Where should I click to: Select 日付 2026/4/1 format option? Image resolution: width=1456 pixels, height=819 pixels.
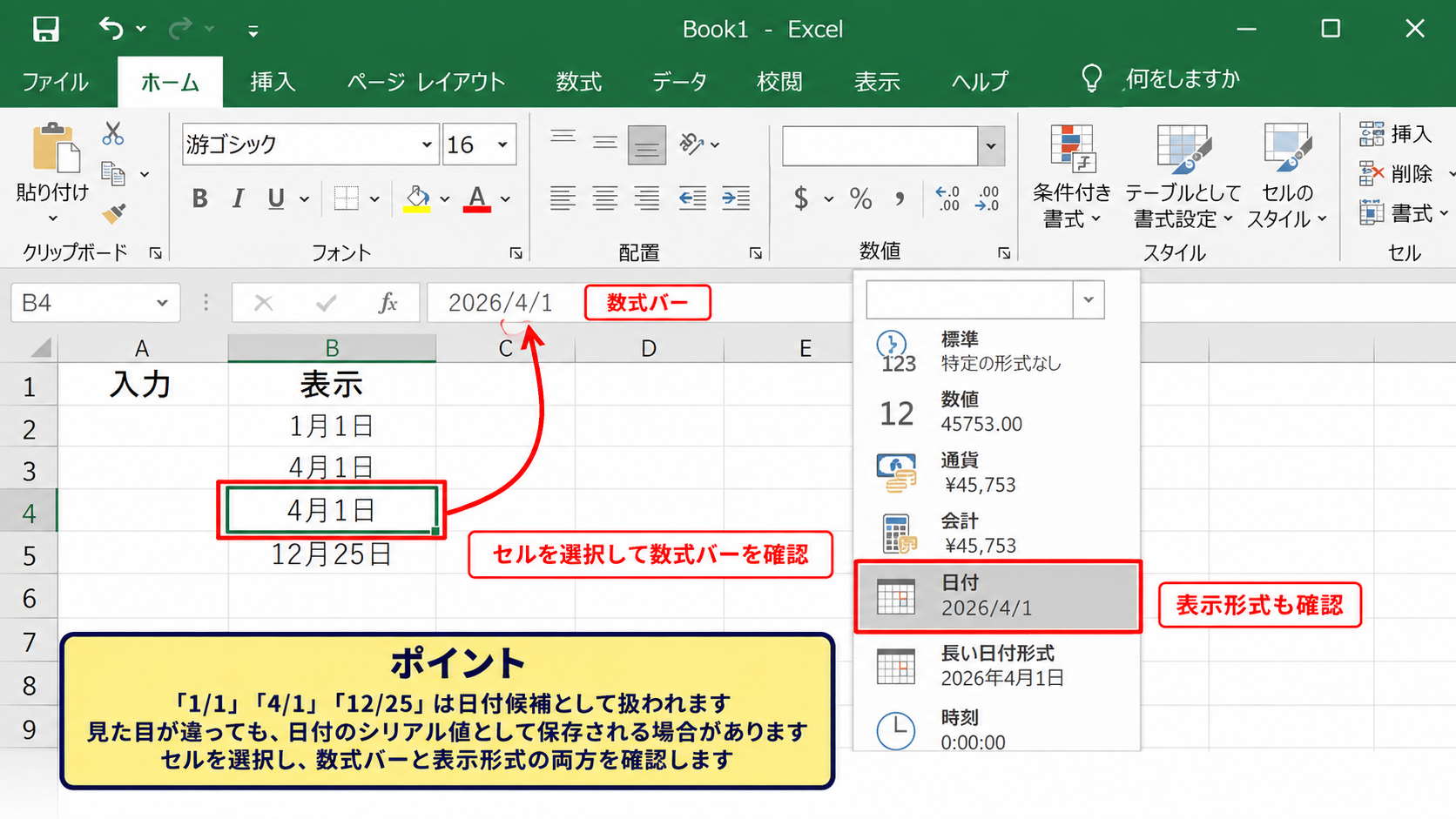click(997, 596)
